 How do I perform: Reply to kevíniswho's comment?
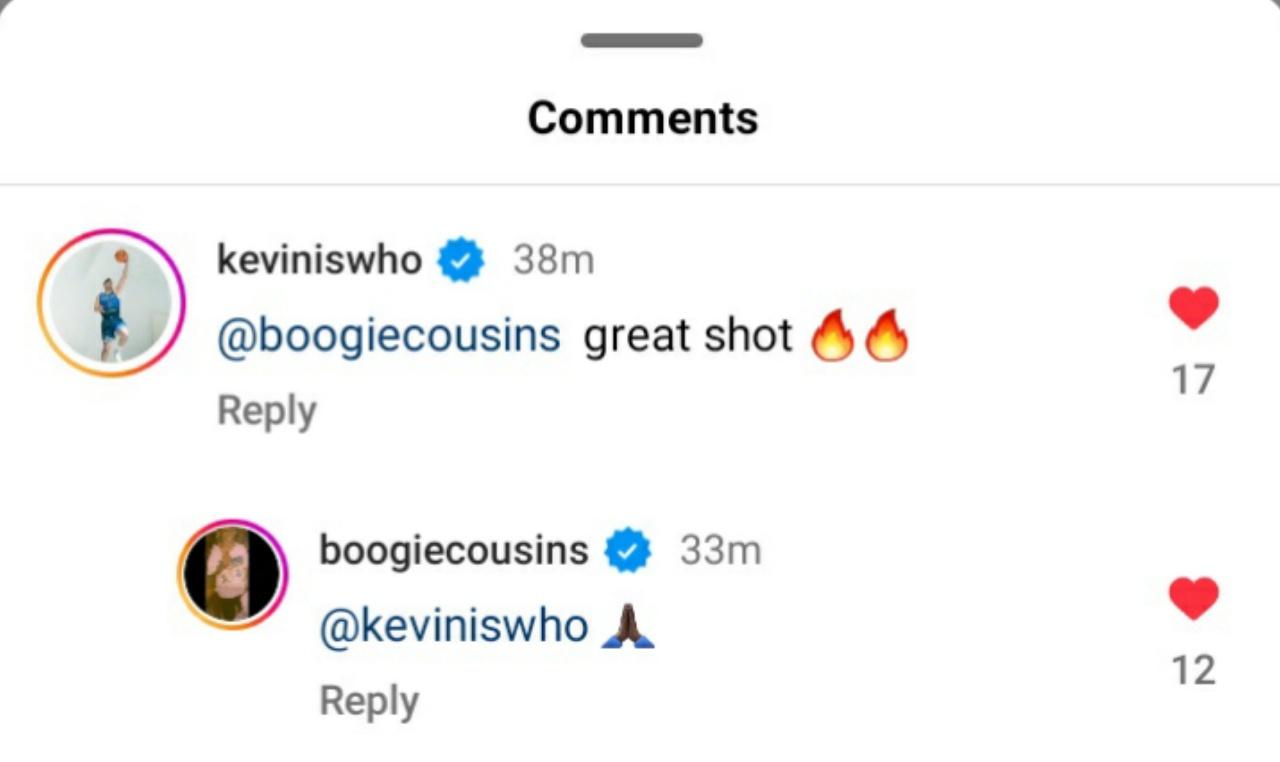point(266,411)
